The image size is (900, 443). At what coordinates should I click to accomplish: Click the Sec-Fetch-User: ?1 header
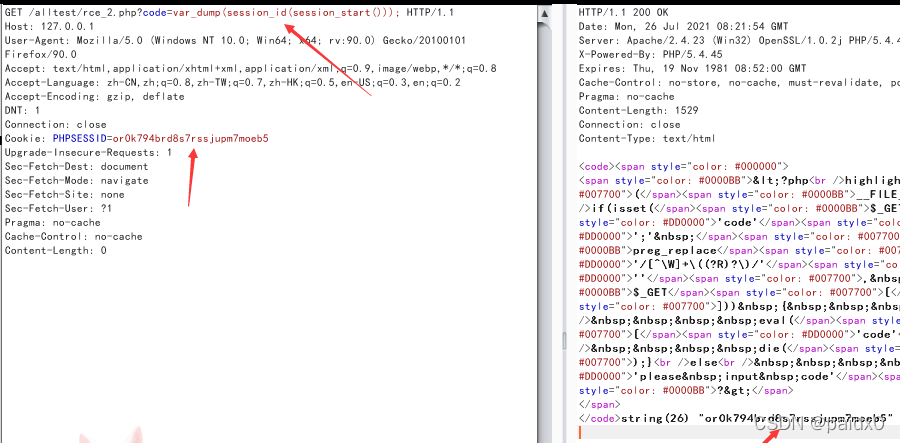click(61, 208)
